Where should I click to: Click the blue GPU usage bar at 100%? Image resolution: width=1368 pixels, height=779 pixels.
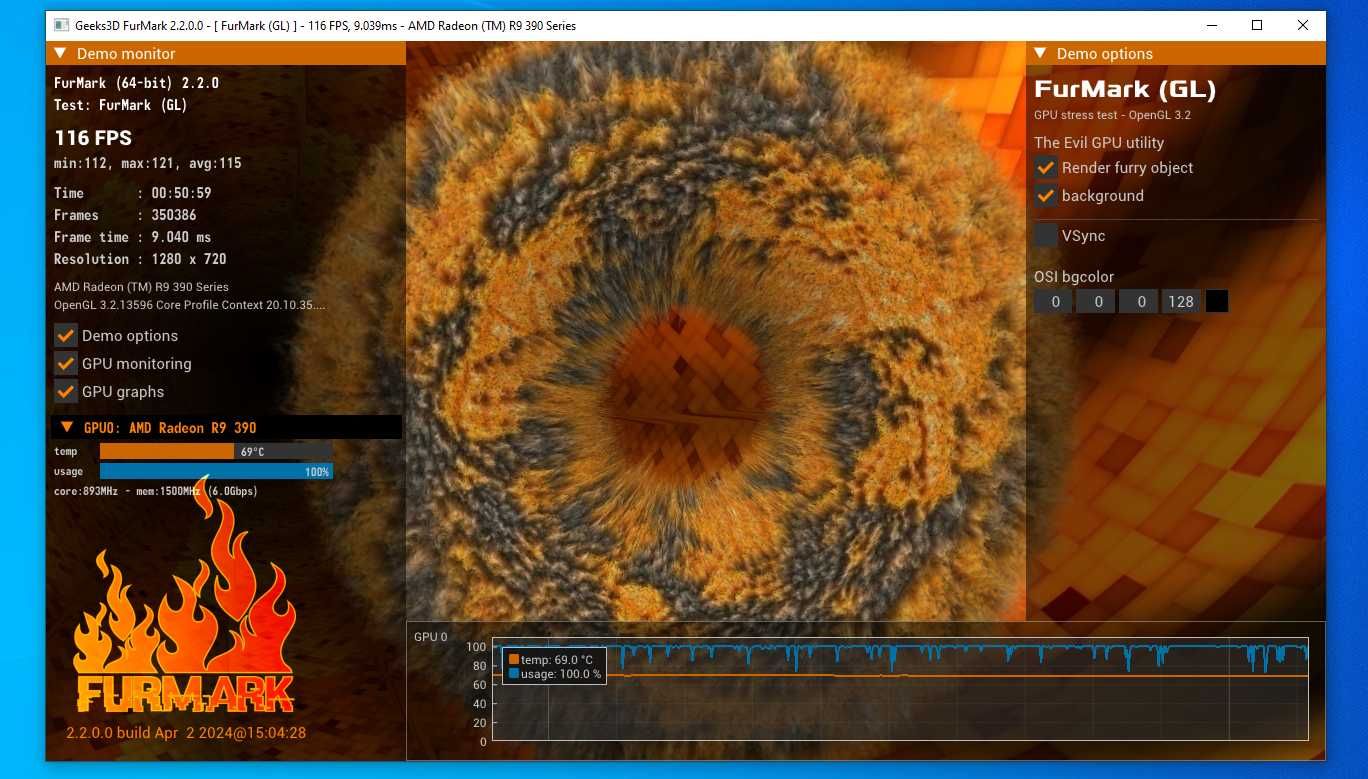click(216, 471)
